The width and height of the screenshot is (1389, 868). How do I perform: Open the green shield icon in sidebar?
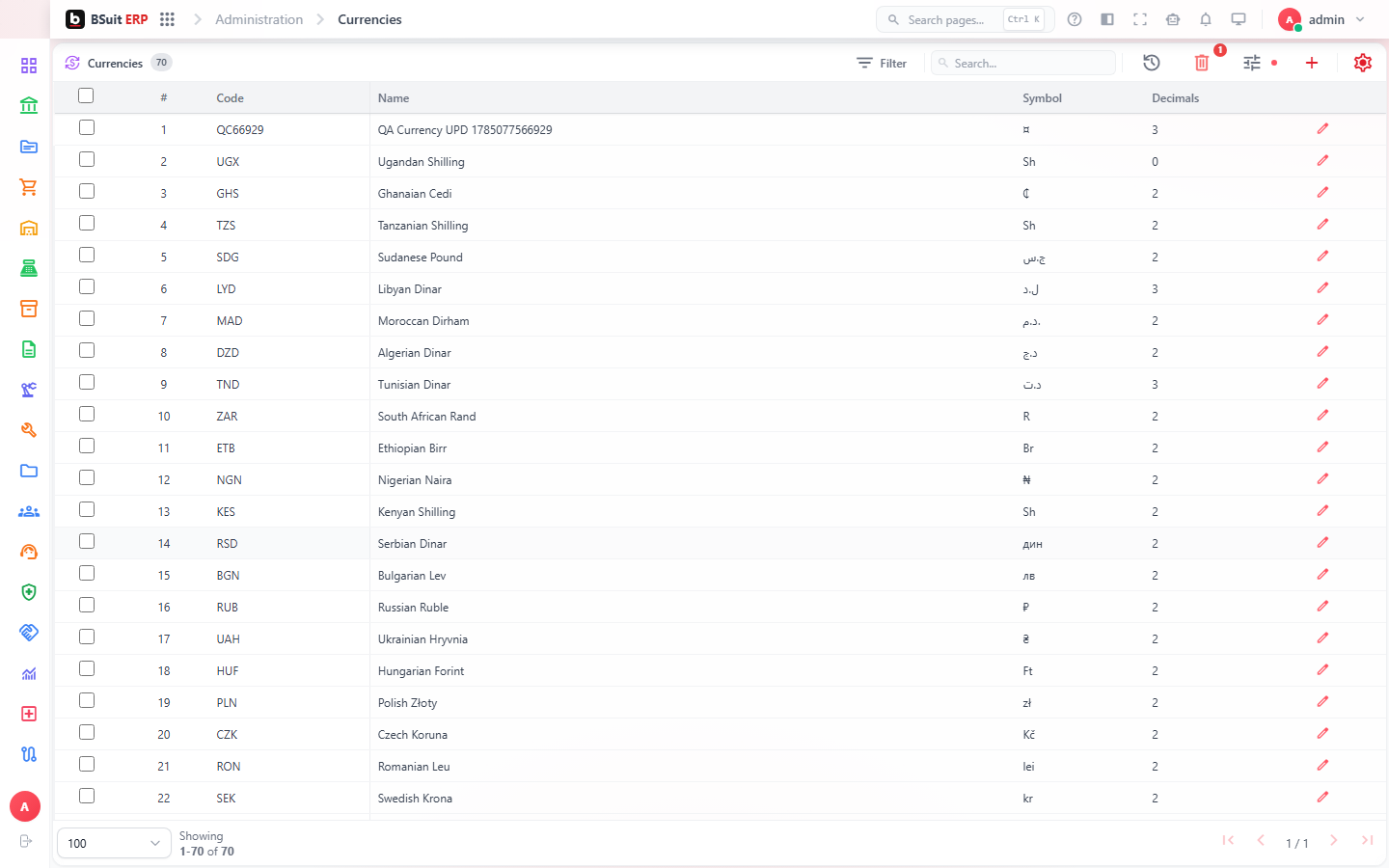(29, 592)
